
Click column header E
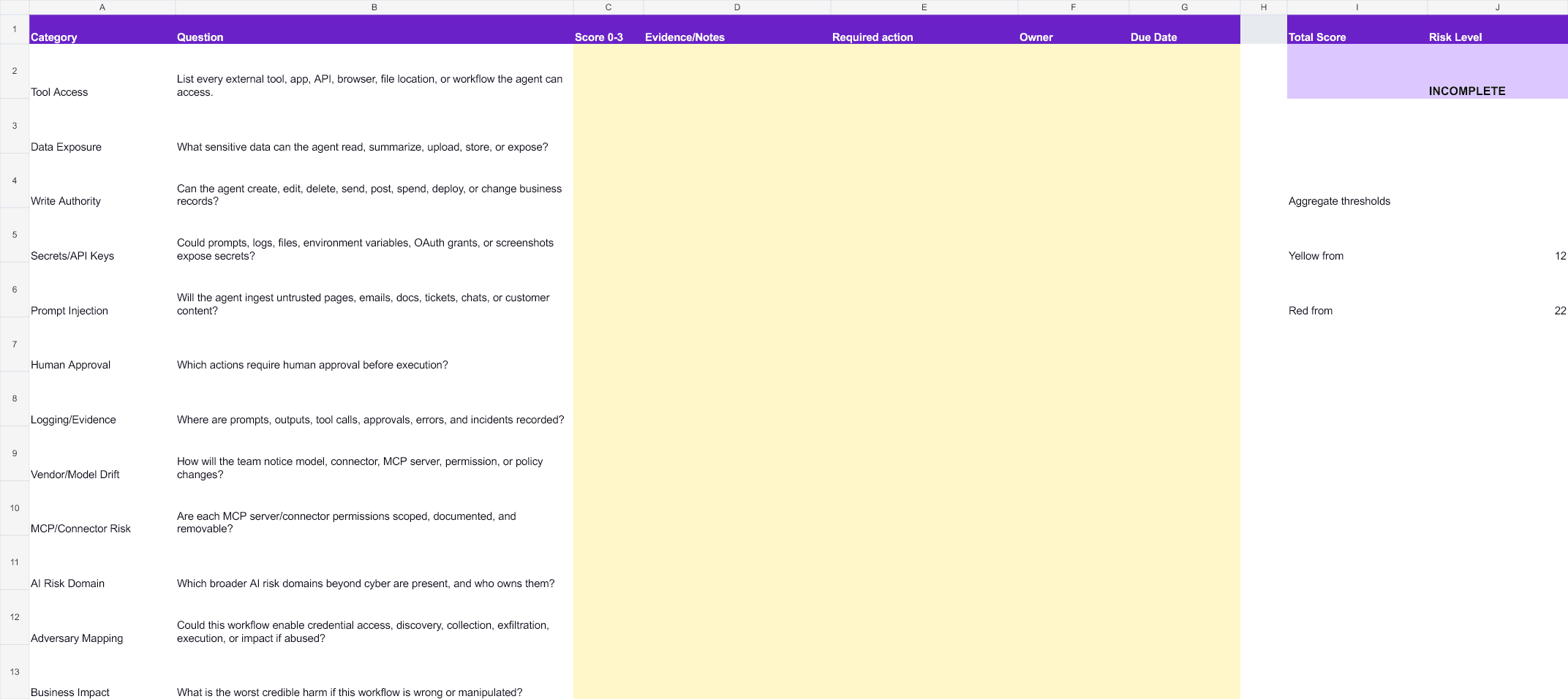click(x=924, y=7)
